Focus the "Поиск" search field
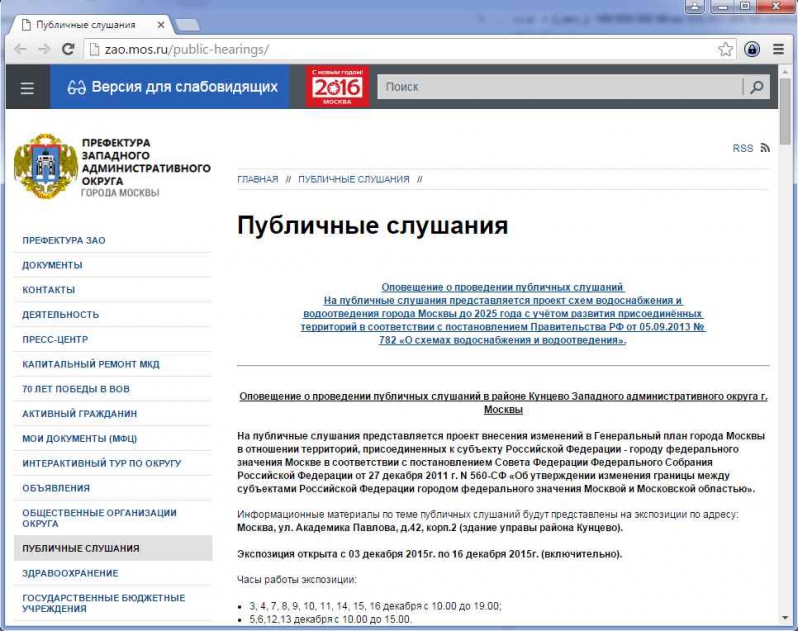The image size is (798, 631). tap(560, 87)
